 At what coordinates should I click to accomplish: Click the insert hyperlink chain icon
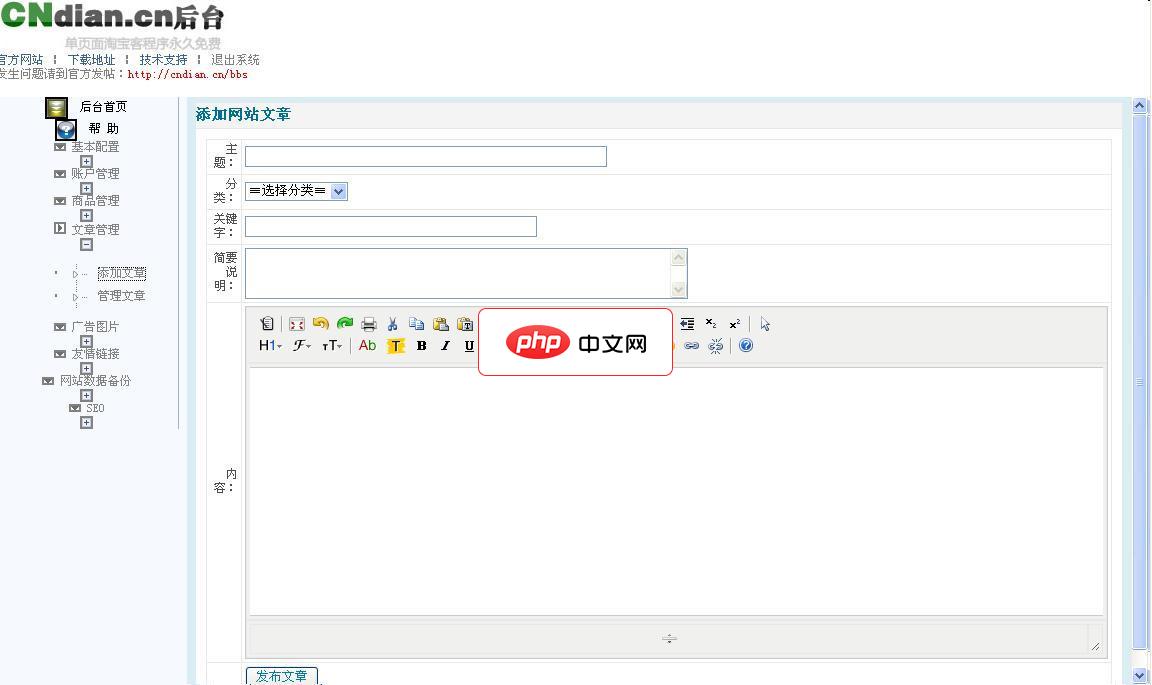pos(691,346)
